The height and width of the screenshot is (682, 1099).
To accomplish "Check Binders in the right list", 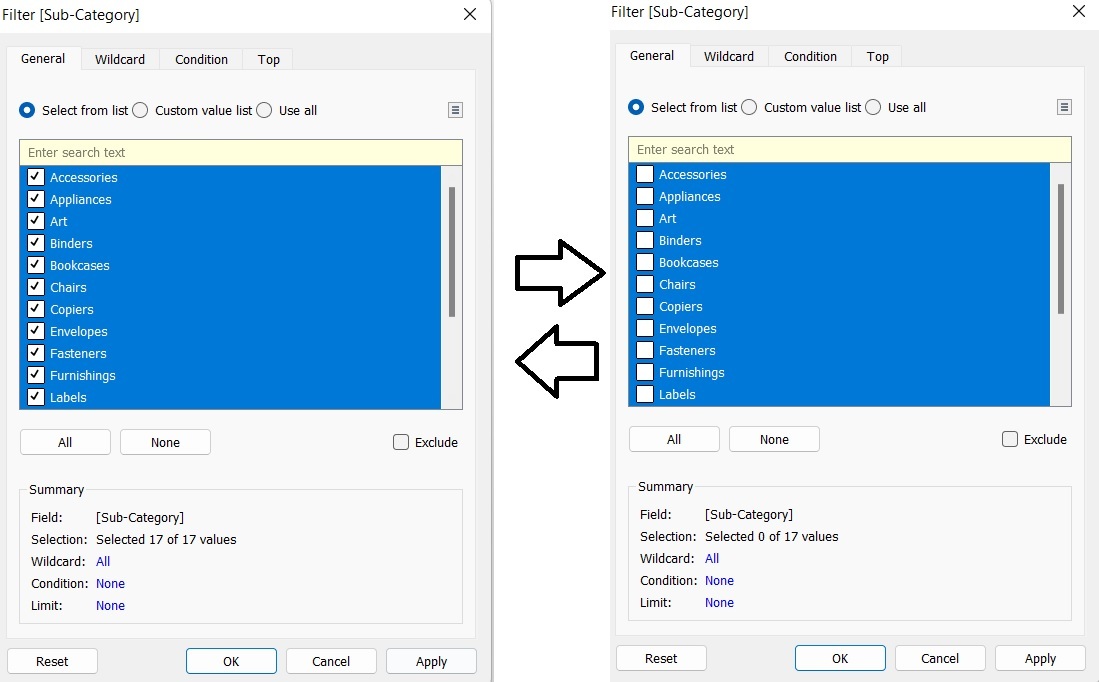I will pos(645,240).
